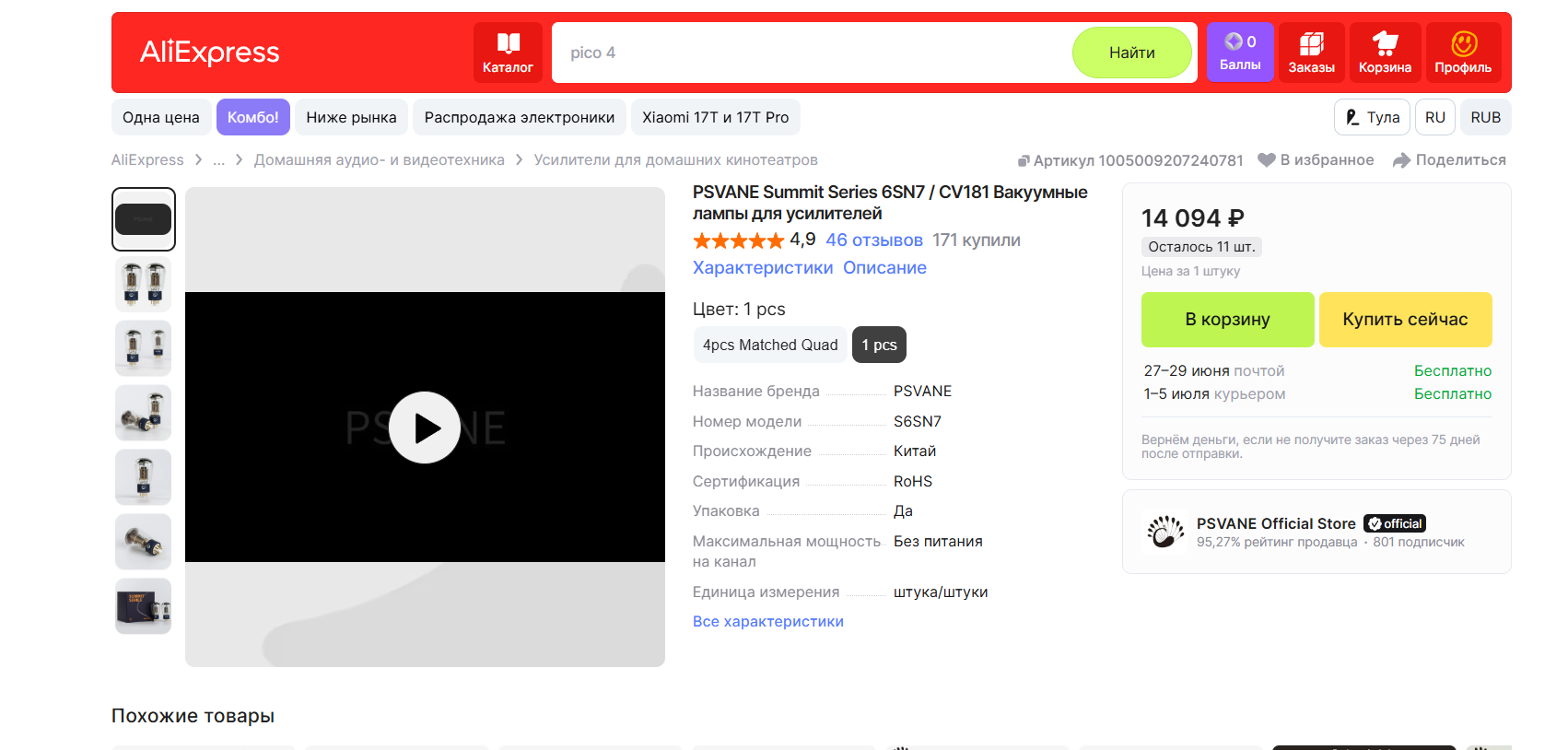The image size is (1568, 750).
Task: Click the Китай origin value
Action: pyautogui.click(x=915, y=451)
